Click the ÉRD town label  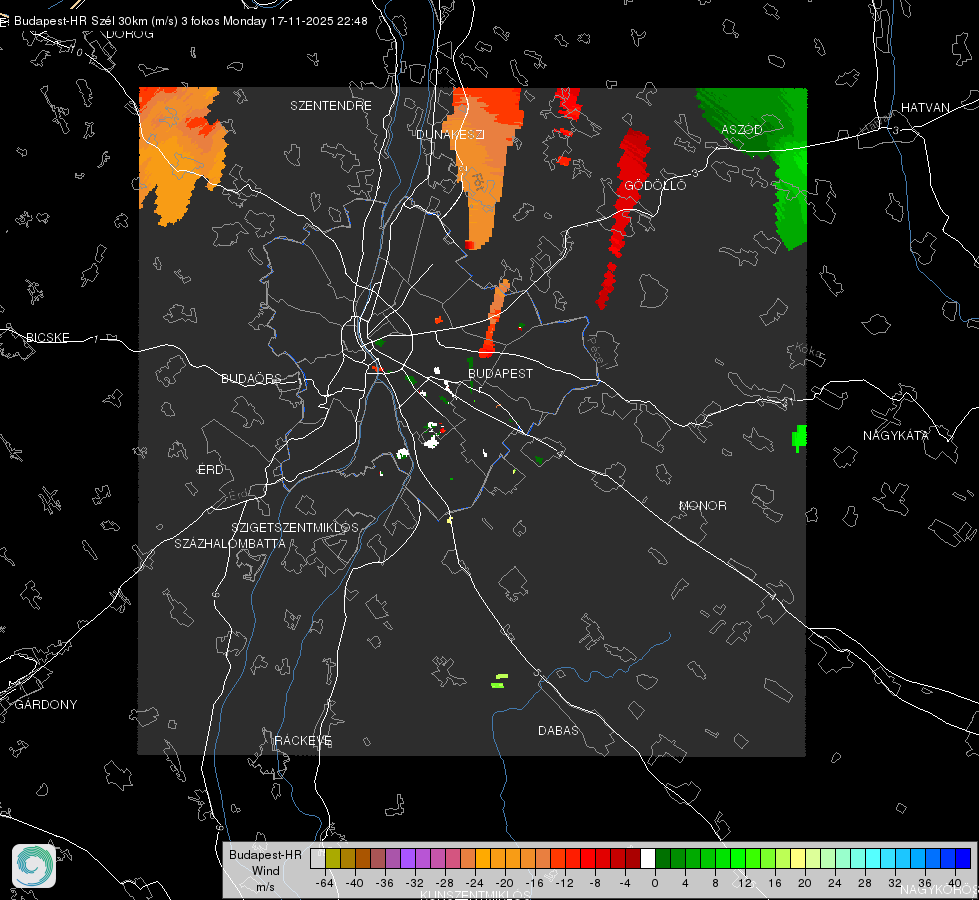pyautogui.click(x=210, y=470)
